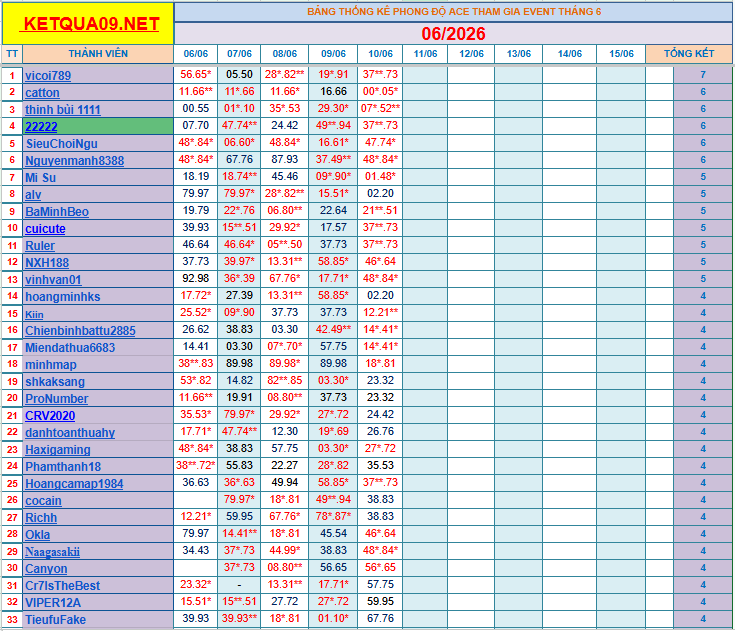735x631 pixels.
Task: Open member link Haxigaming
Action: [x=58, y=450]
